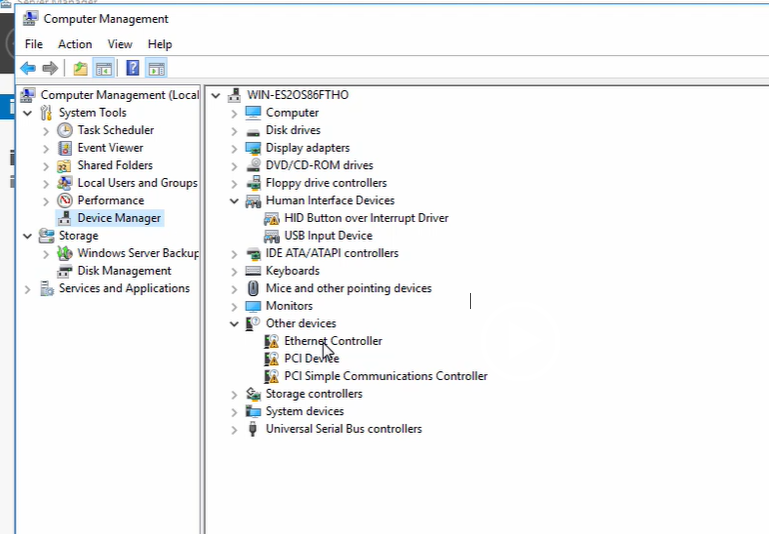Image resolution: width=769 pixels, height=534 pixels.
Task: Select Local Users and Groups item
Action: [137, 183]
